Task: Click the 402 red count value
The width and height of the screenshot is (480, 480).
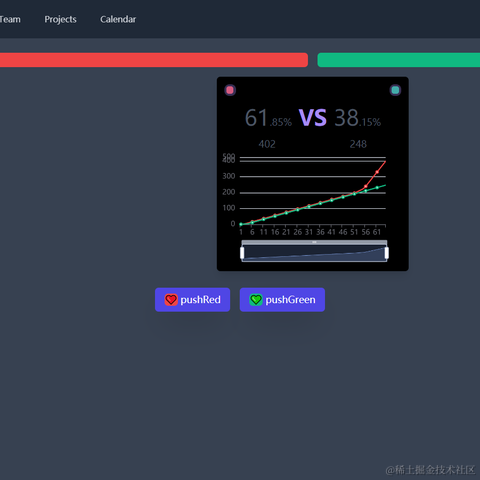Action: pyautogui.click(x=267, y=144)
